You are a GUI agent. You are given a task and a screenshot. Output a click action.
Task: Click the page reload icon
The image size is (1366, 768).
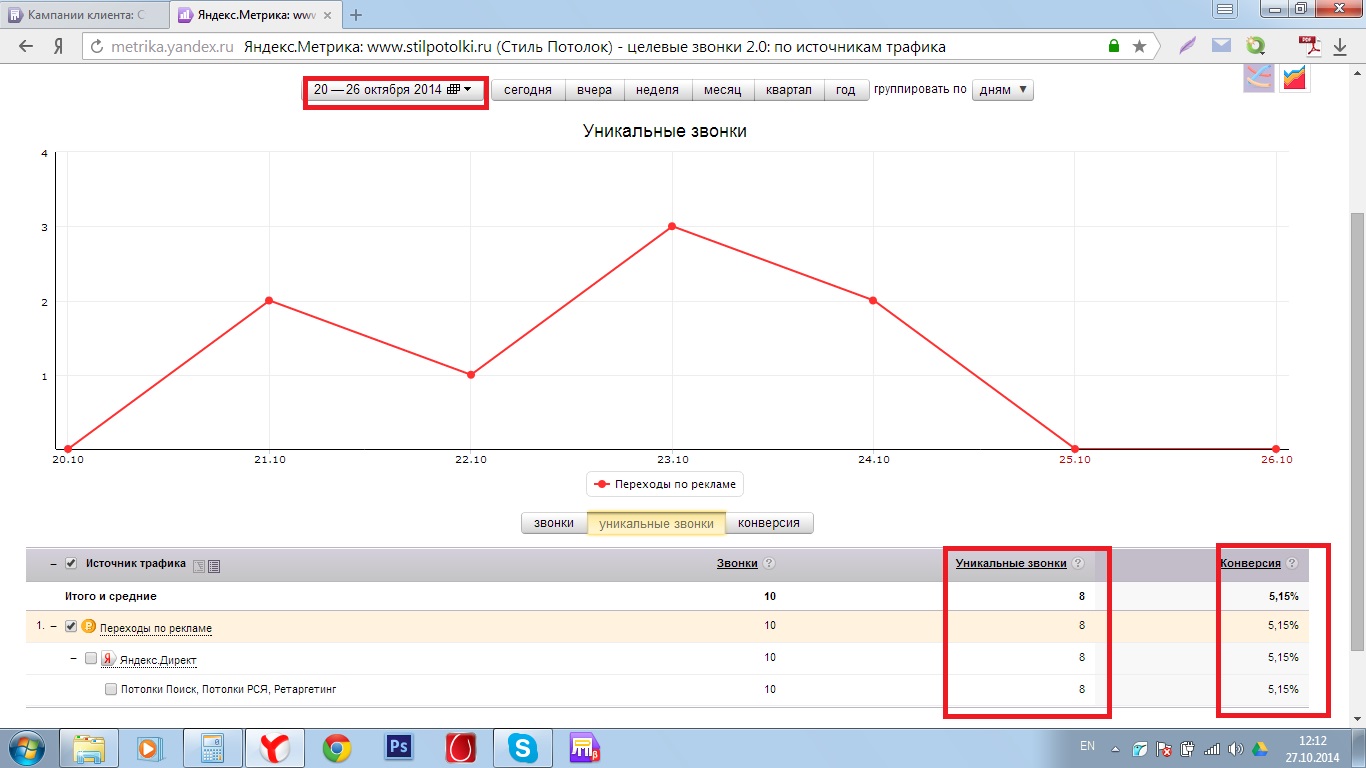(x=96, y=46)
